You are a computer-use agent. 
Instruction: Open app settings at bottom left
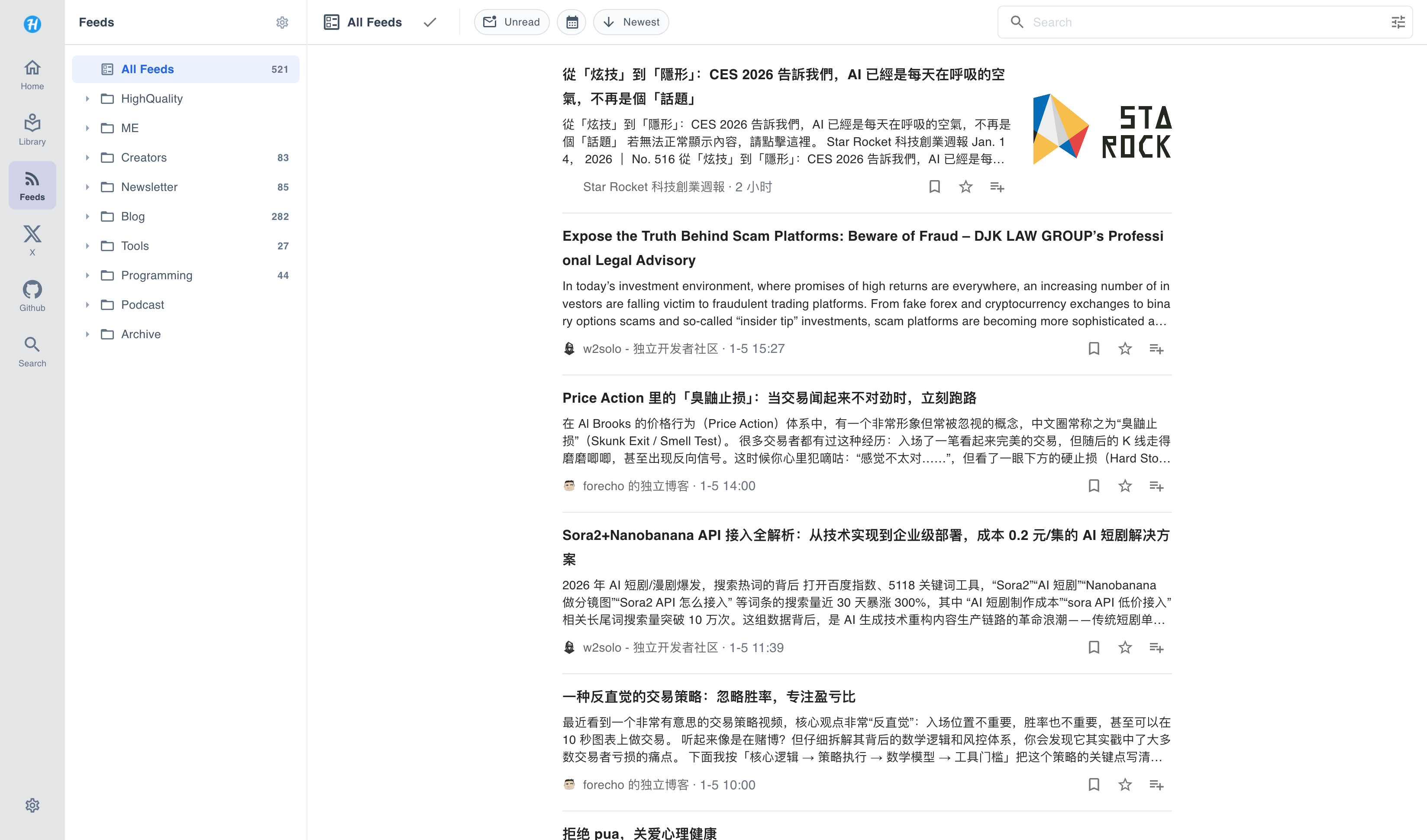coord(32,805)
